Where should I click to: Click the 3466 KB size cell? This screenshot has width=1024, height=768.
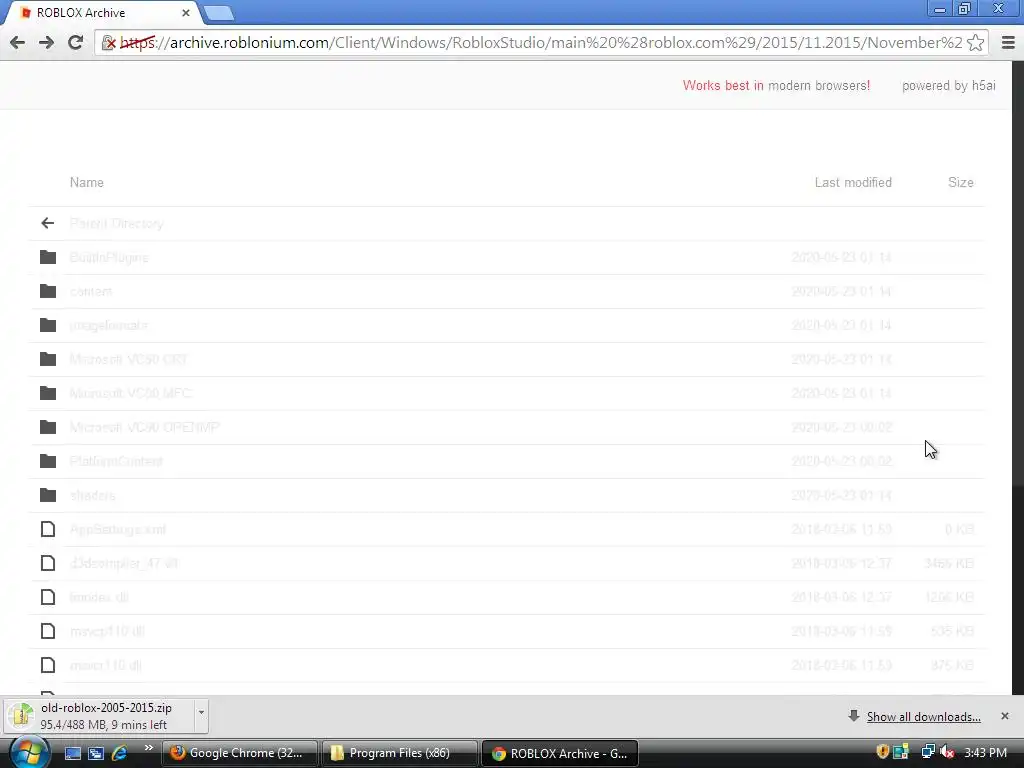point(949,563)
